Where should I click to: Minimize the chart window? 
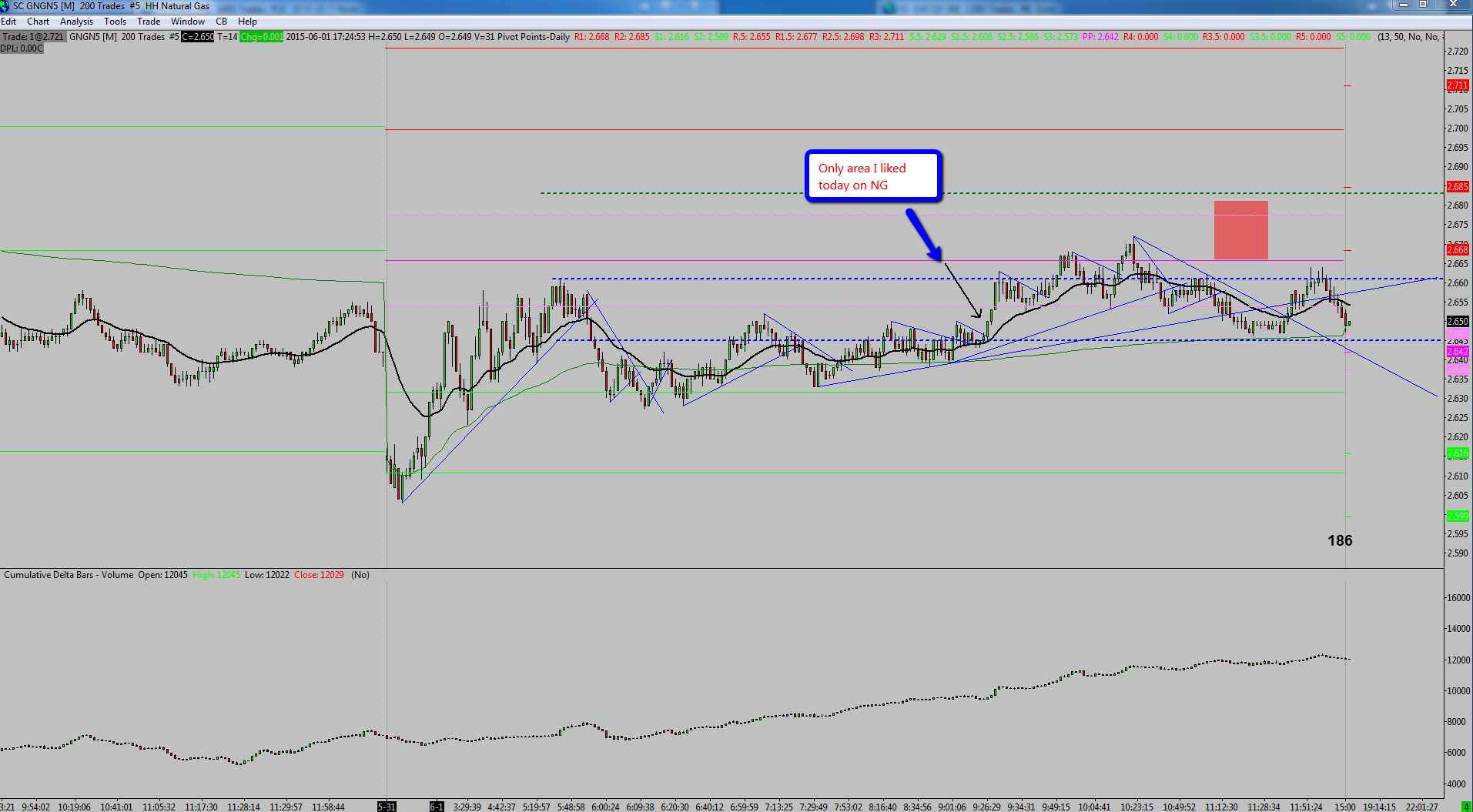click(x=1403, y=5)
